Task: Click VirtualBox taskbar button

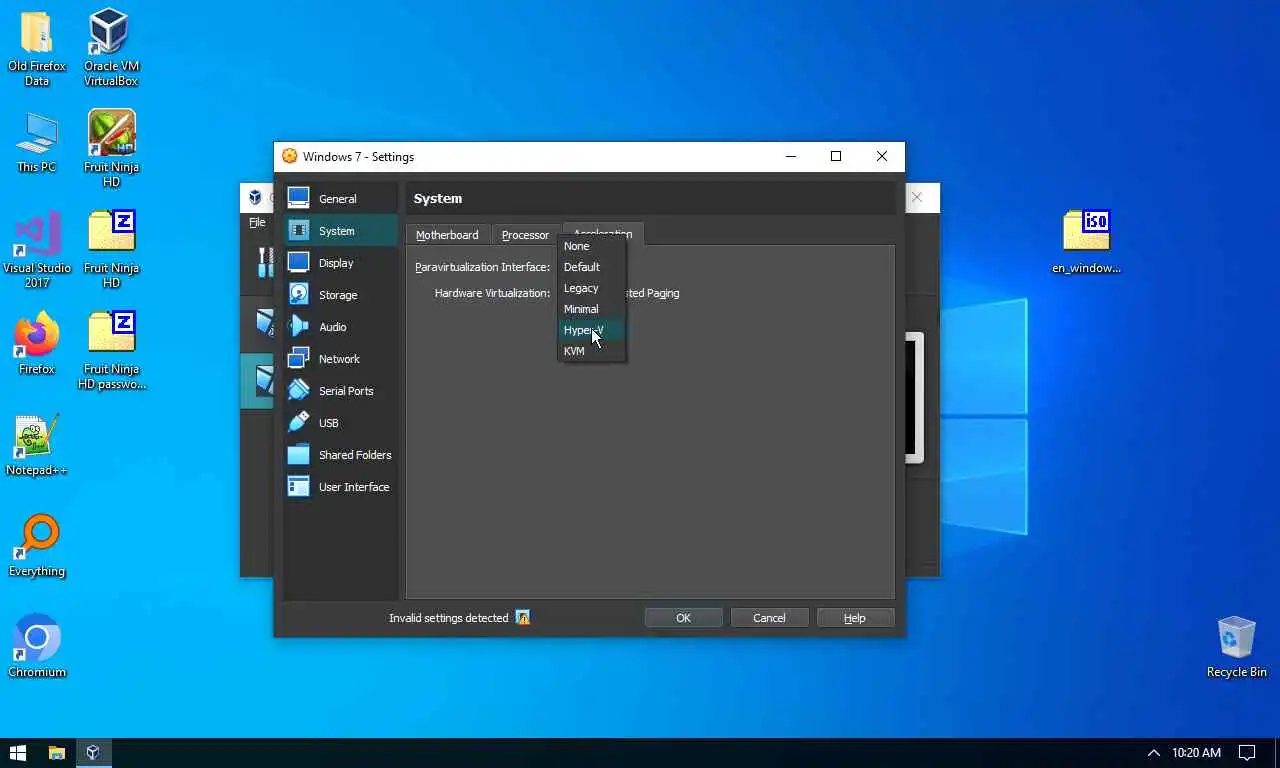Action: click(x=93, y=752)
